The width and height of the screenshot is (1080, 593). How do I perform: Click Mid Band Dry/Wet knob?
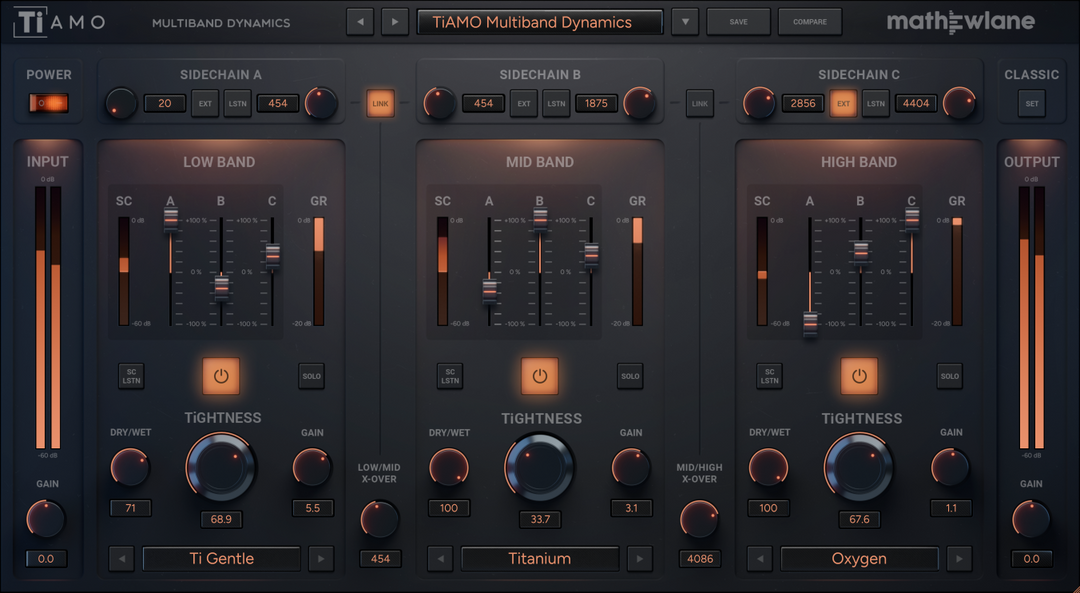click(x=449, y=468)
